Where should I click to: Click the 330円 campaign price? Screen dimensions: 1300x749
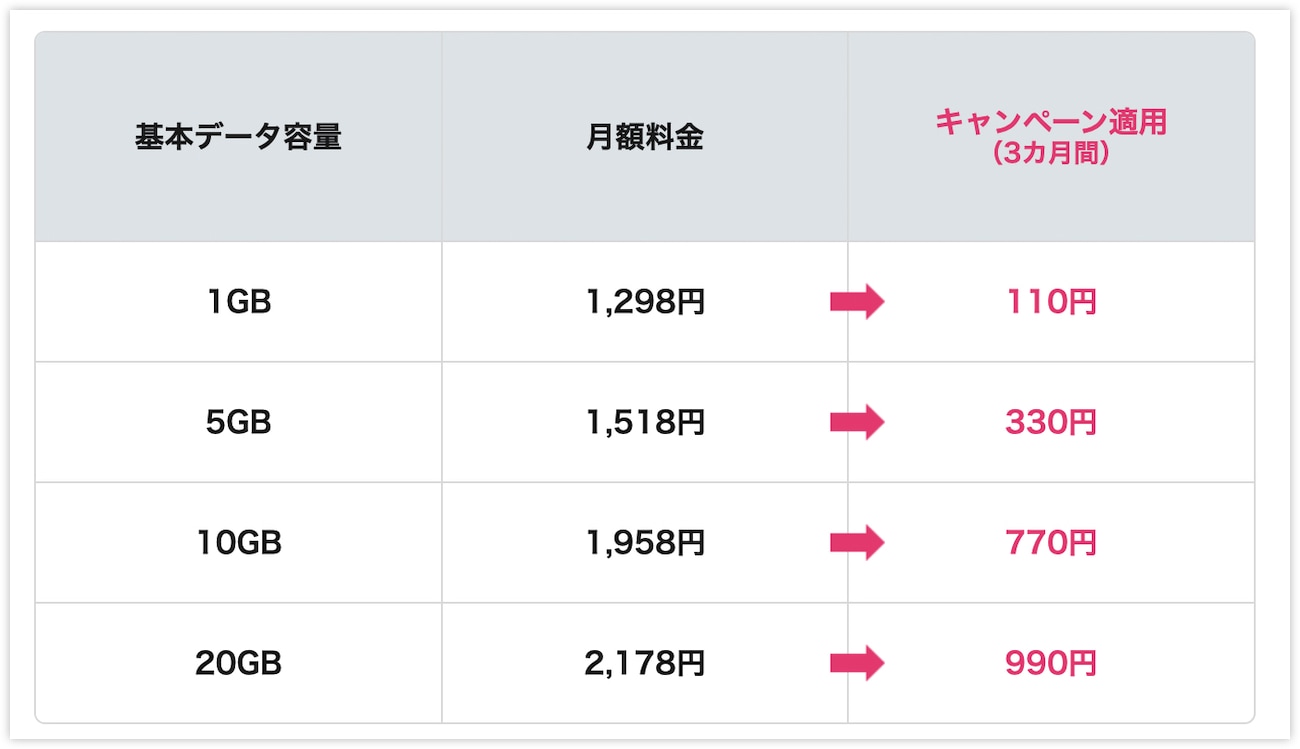[x=1051, y=423]
